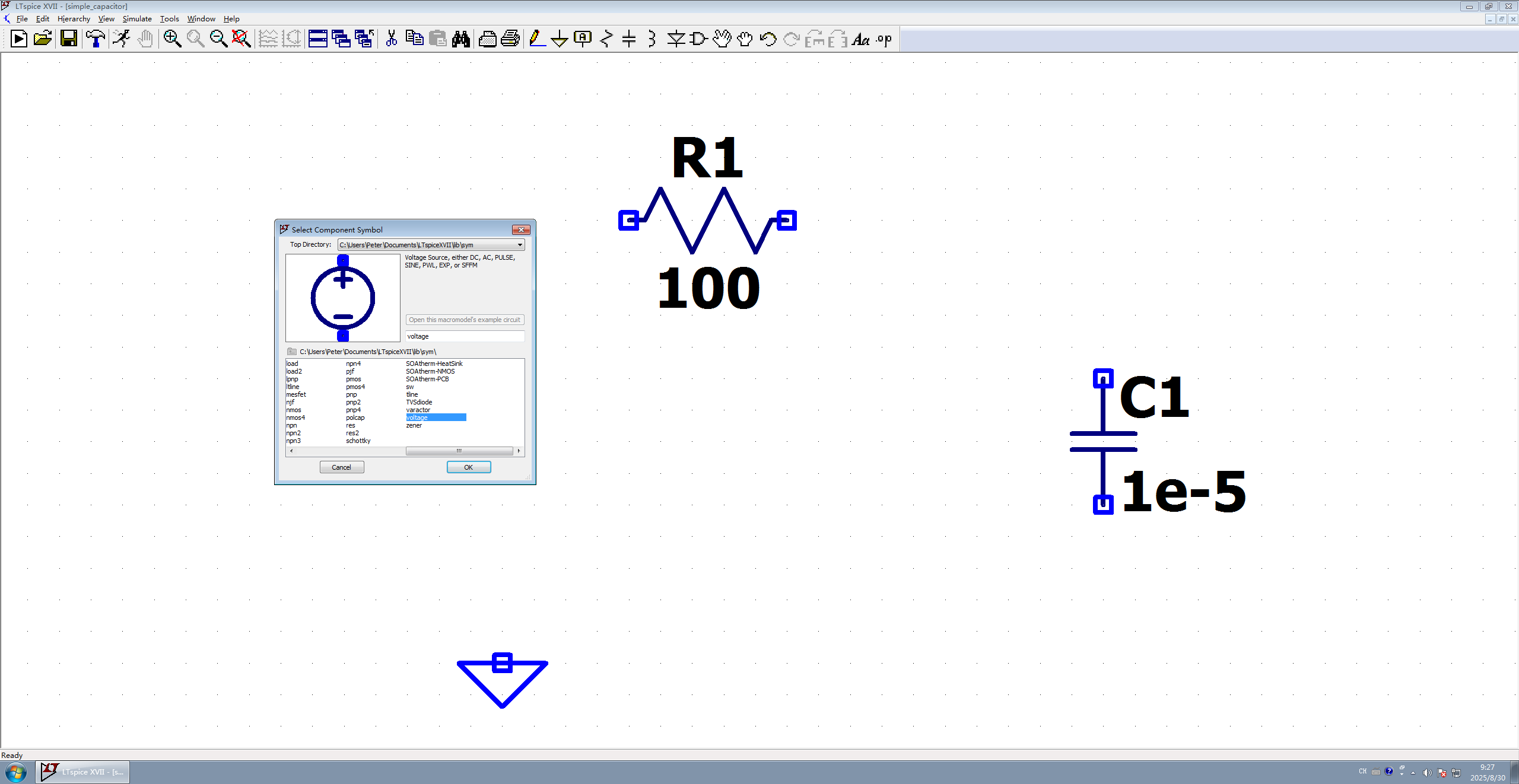
Task: Click the Zoom In magnifier icon
Action: click(172, 39)
